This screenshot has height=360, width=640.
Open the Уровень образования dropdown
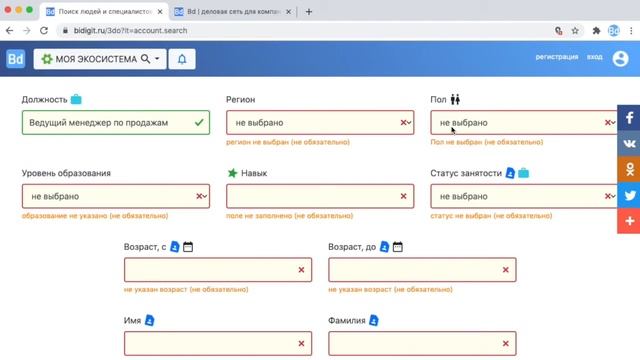click(x=116, y=196)
